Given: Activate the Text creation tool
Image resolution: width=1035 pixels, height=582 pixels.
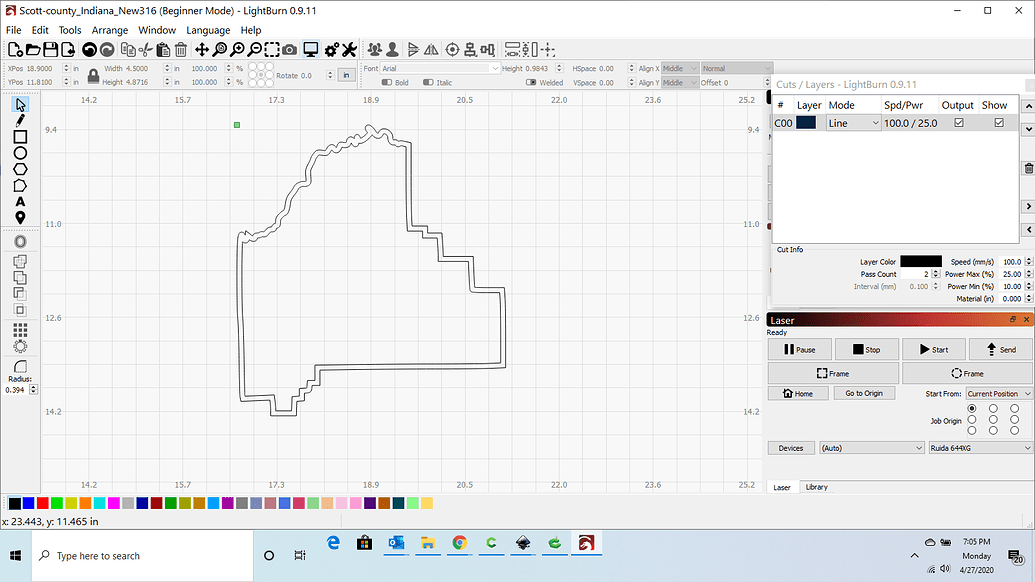Looking at the screenshot, I should (19, 202).
